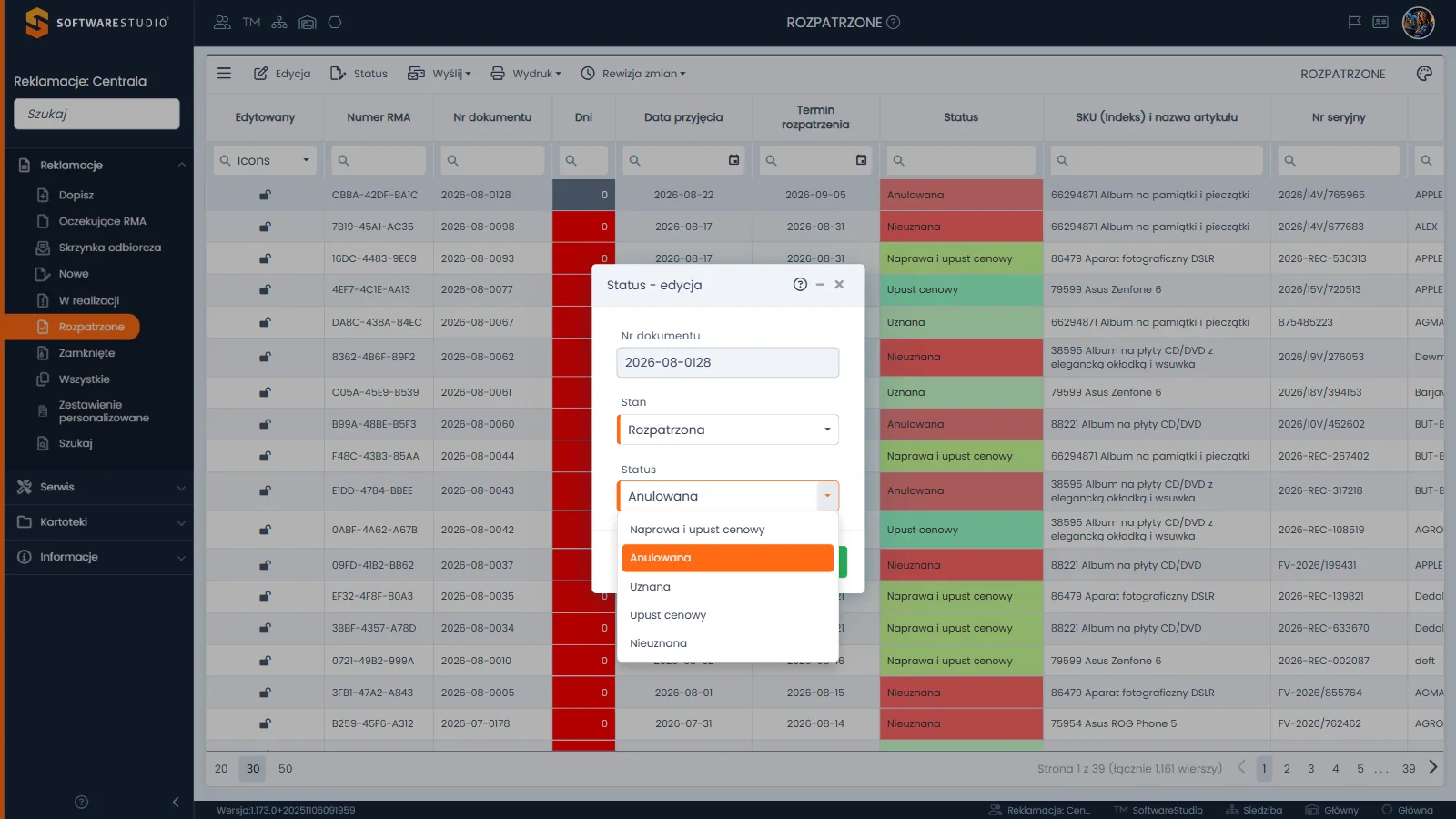Click the help icon in Status dialog
1456x819 pixels.
tap(800, 285)
